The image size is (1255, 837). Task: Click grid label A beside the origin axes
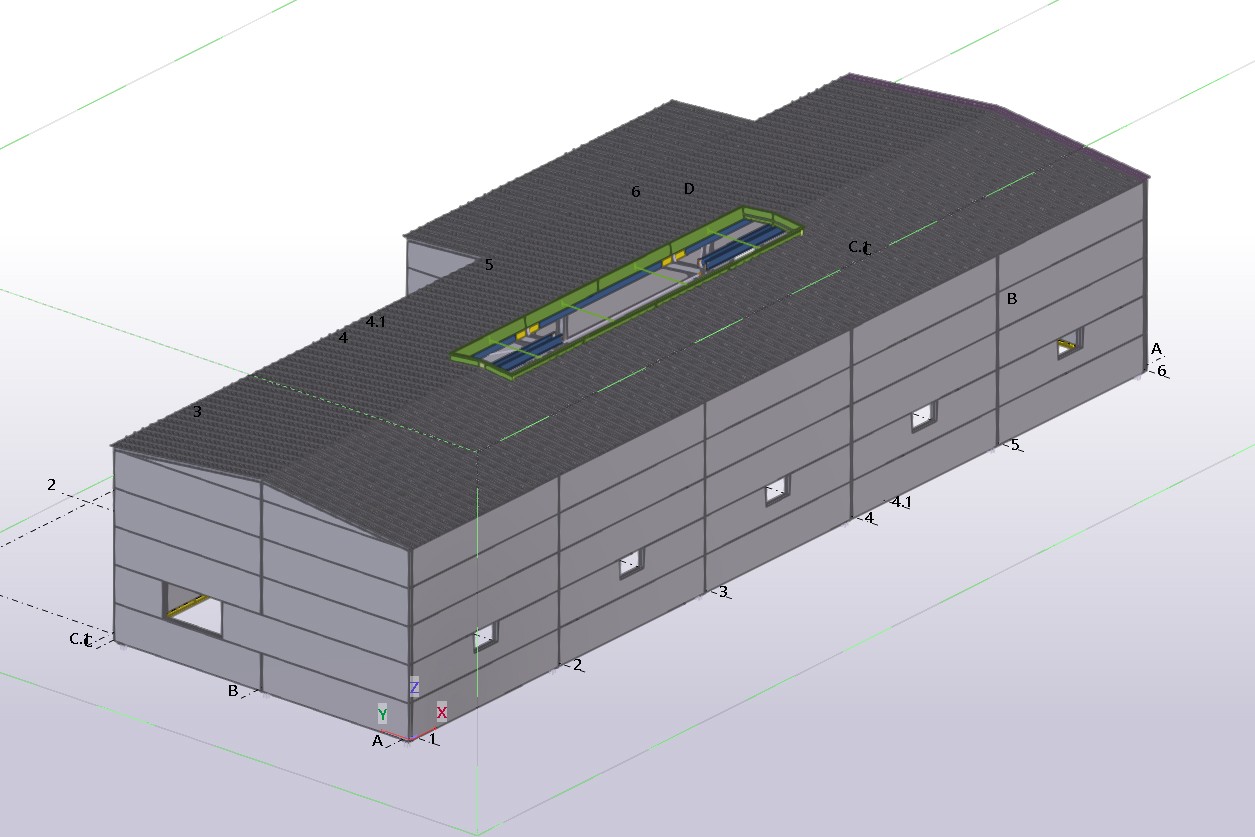point(377,741)
